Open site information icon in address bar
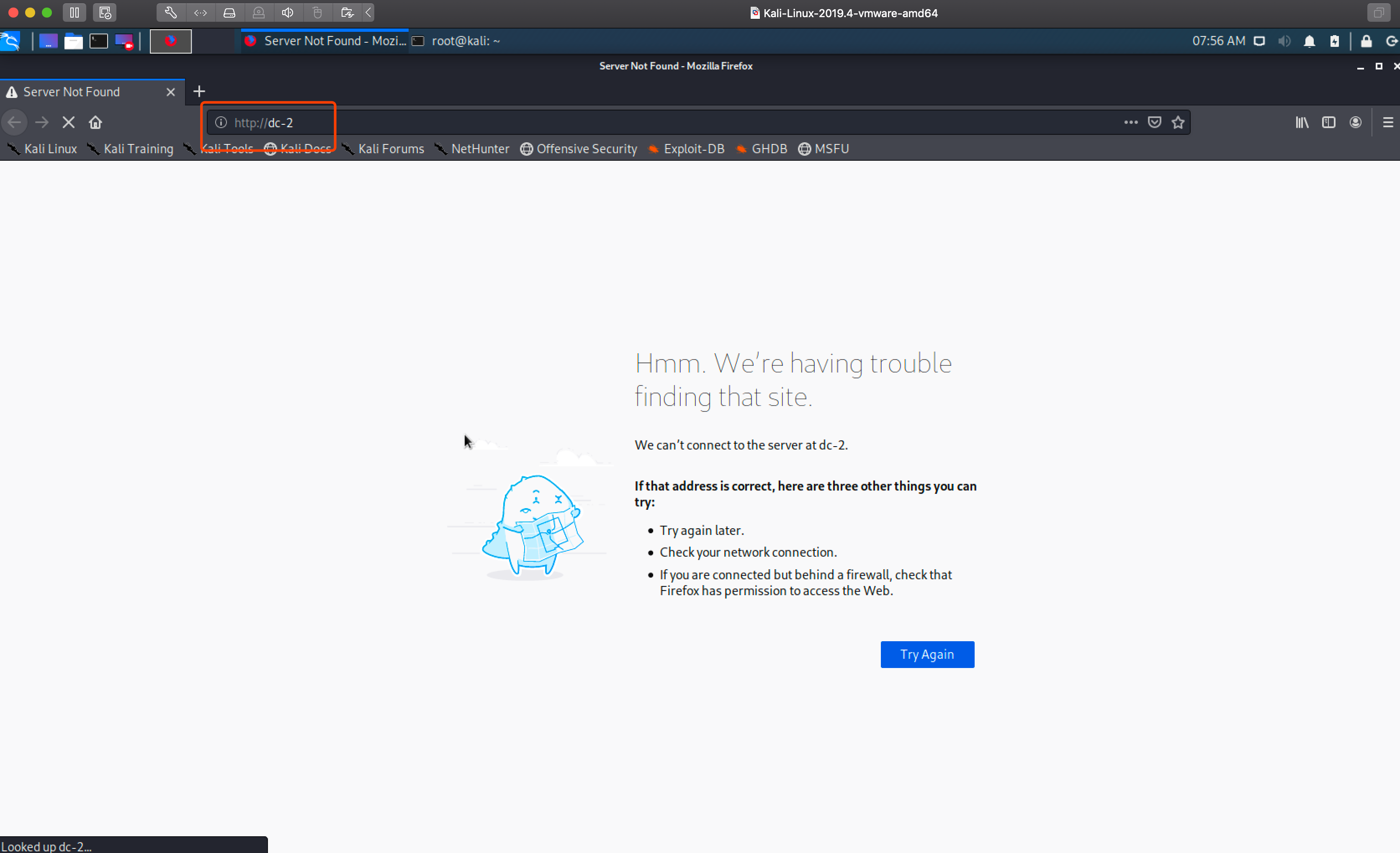Image resolution: width=1400 pixels, height=853 pixels. coord(221,123)
